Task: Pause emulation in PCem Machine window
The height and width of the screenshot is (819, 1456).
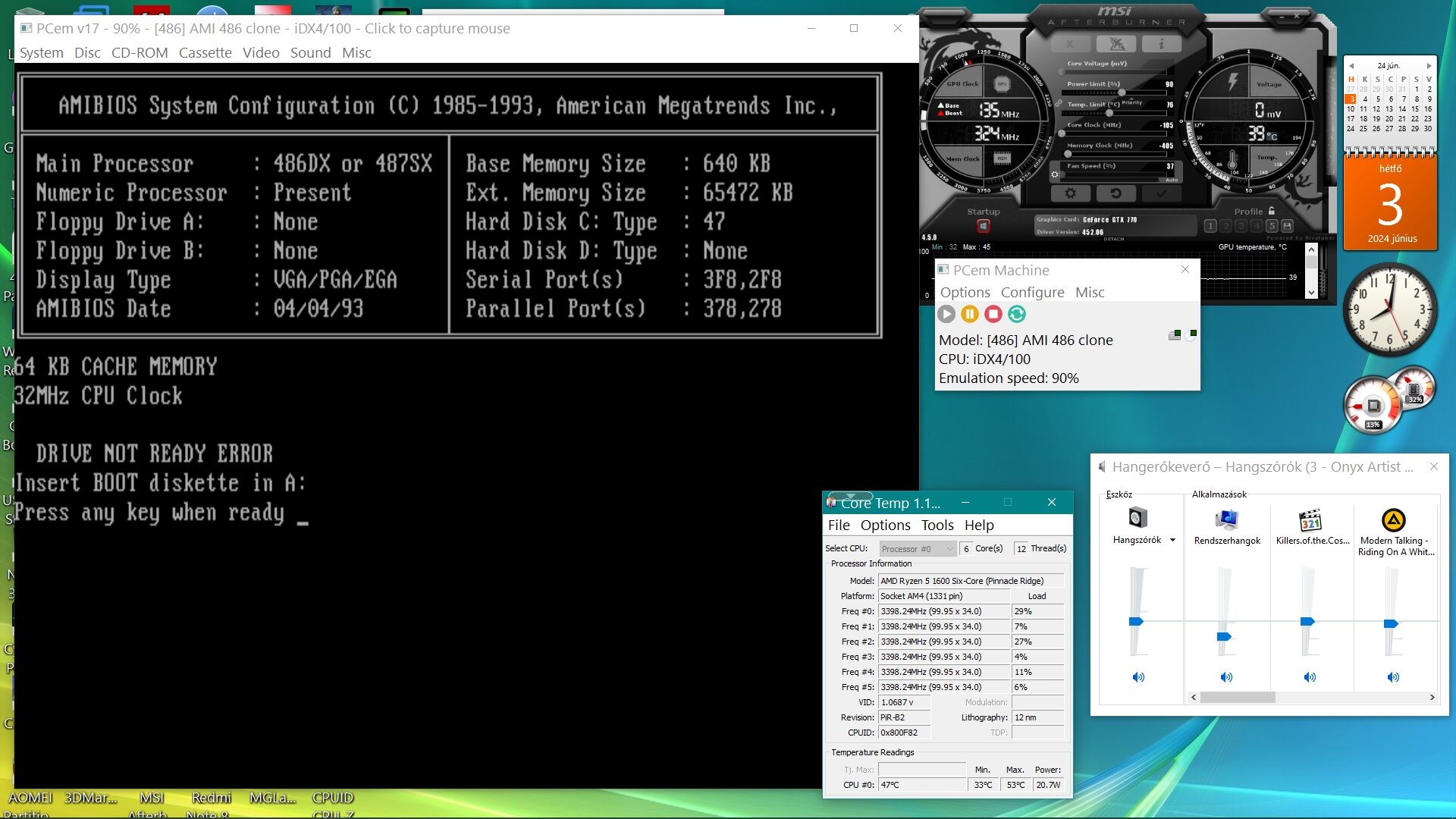Action: point(970,314)
